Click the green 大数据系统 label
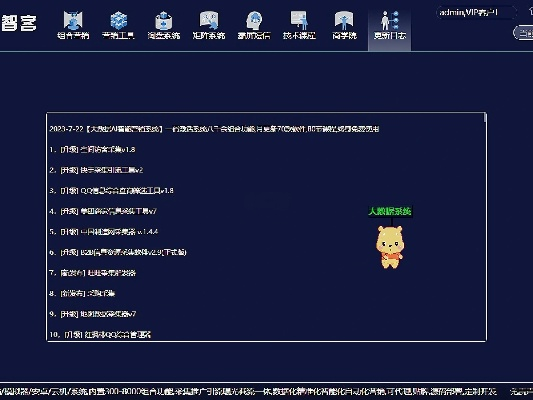This screenshot has height=400, width=533. [x=390, y=211]
